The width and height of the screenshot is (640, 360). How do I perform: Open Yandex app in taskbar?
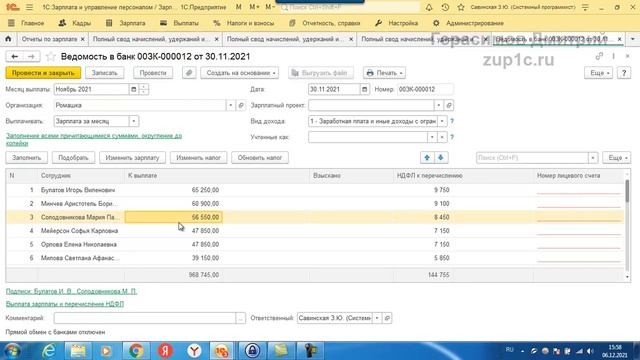(165, 351)
